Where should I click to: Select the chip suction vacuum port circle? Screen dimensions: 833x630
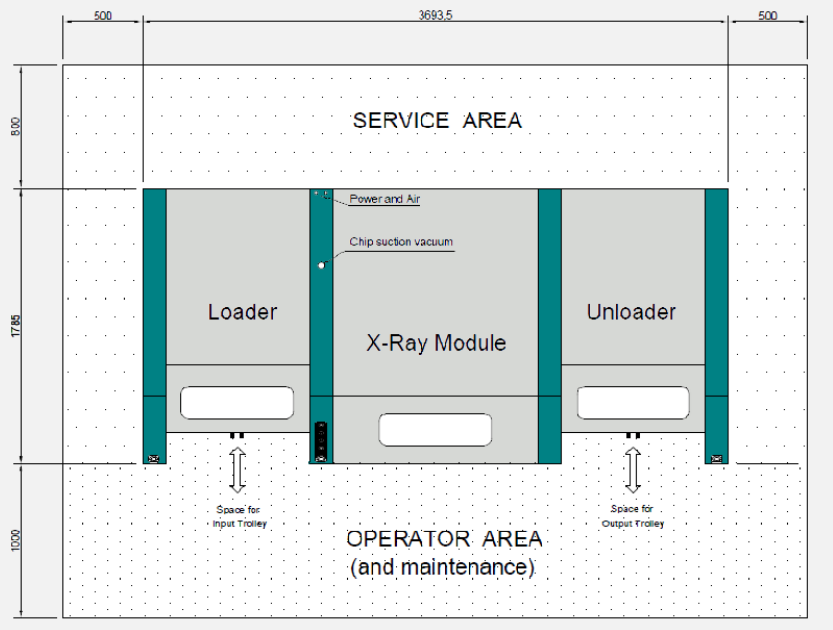[321, 265]
